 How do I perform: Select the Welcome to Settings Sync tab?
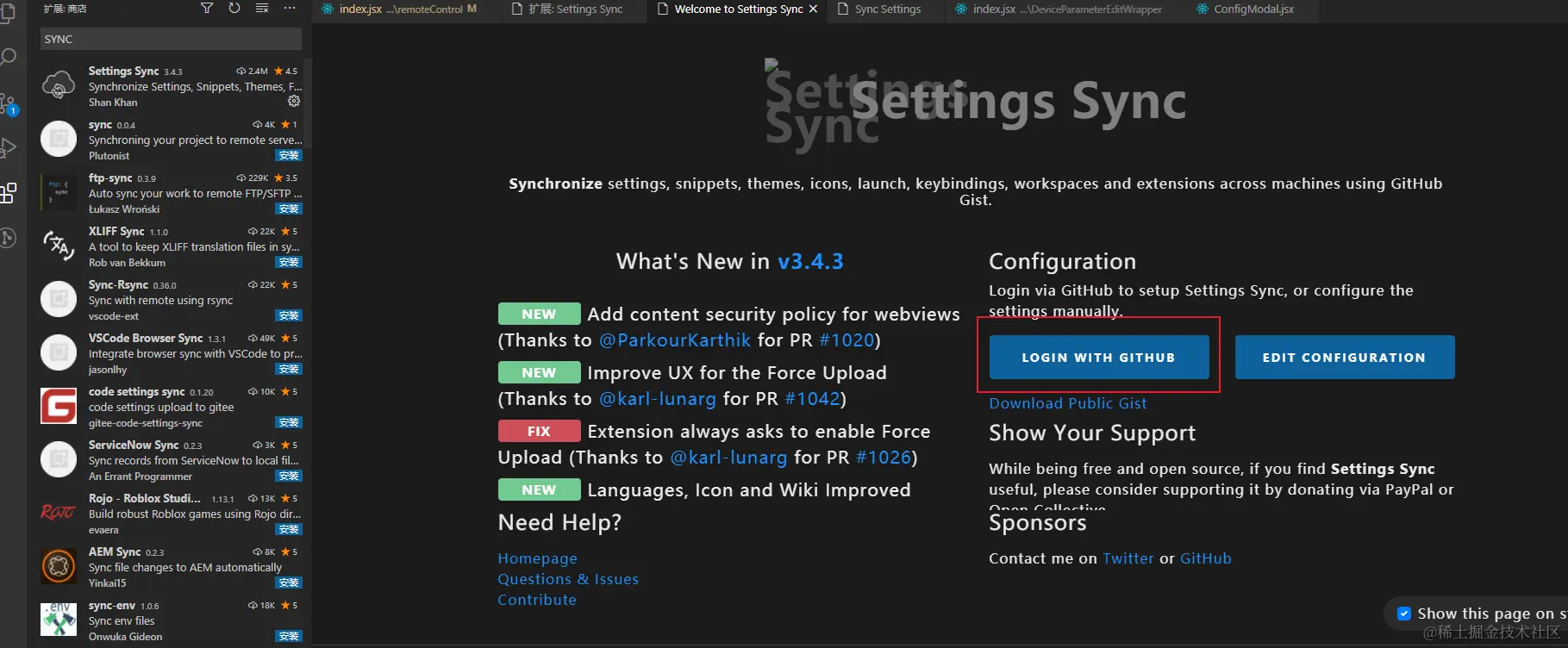pos(738,9)
